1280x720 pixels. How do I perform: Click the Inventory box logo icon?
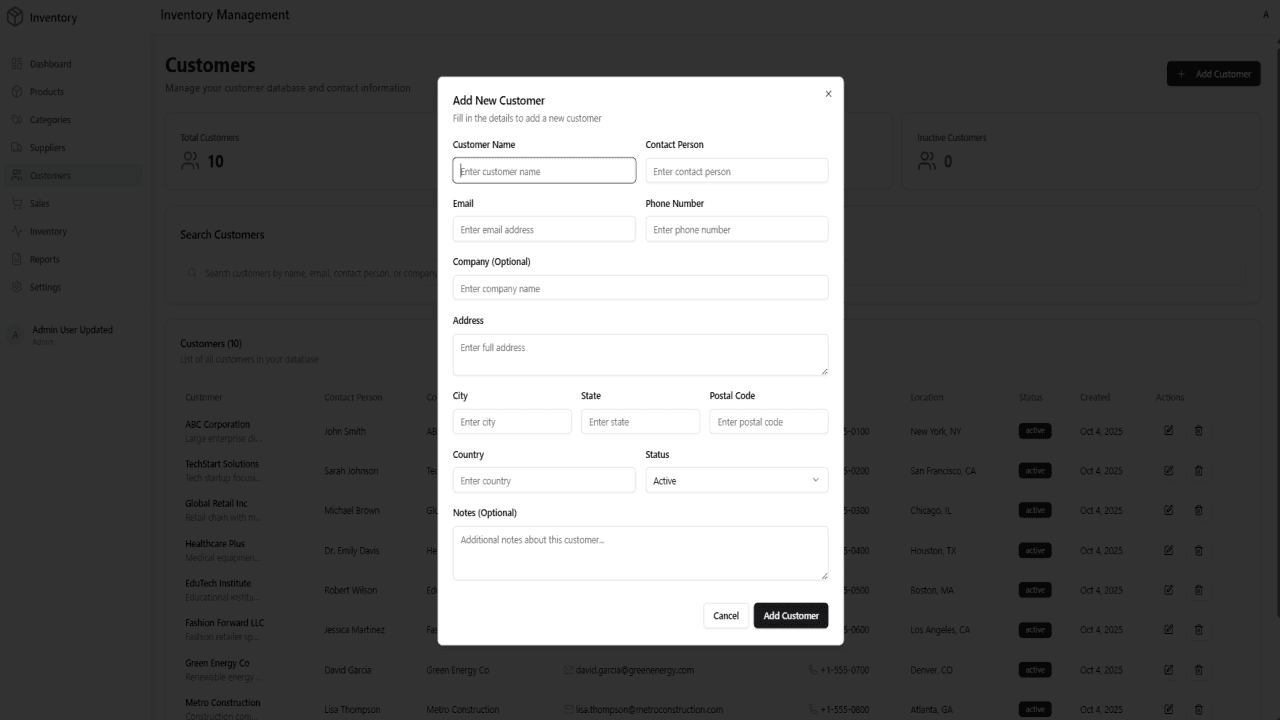coord(15,17)
